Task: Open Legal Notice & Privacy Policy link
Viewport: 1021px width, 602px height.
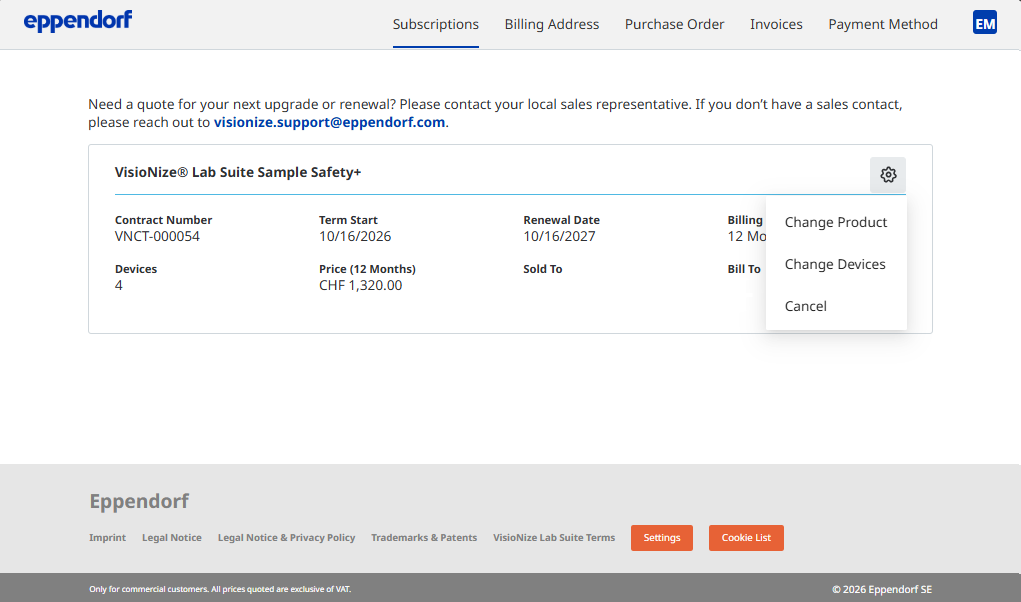Action: tap(287, 538)
